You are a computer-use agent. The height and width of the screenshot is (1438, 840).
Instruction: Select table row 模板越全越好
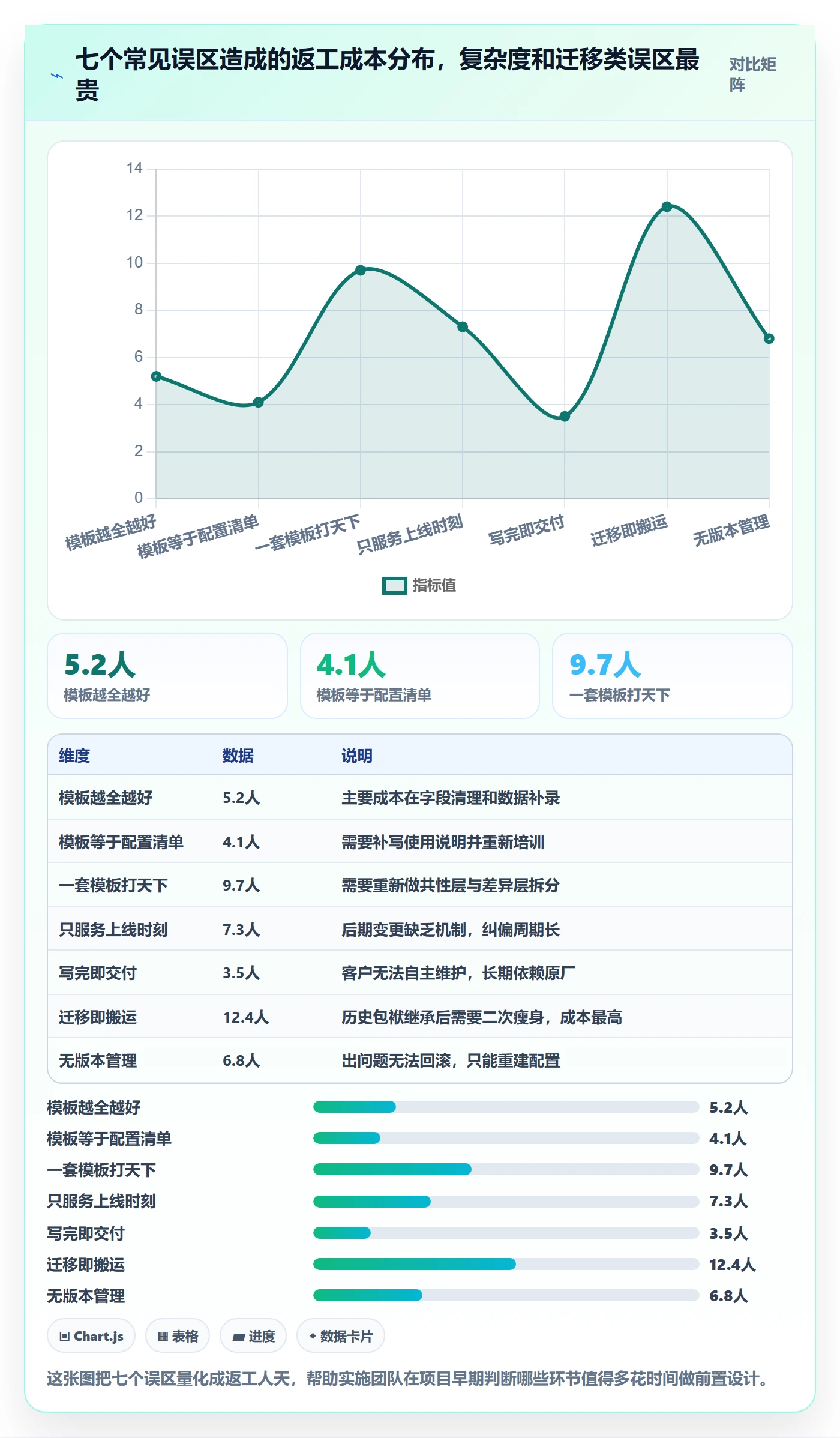click(420, 798)
